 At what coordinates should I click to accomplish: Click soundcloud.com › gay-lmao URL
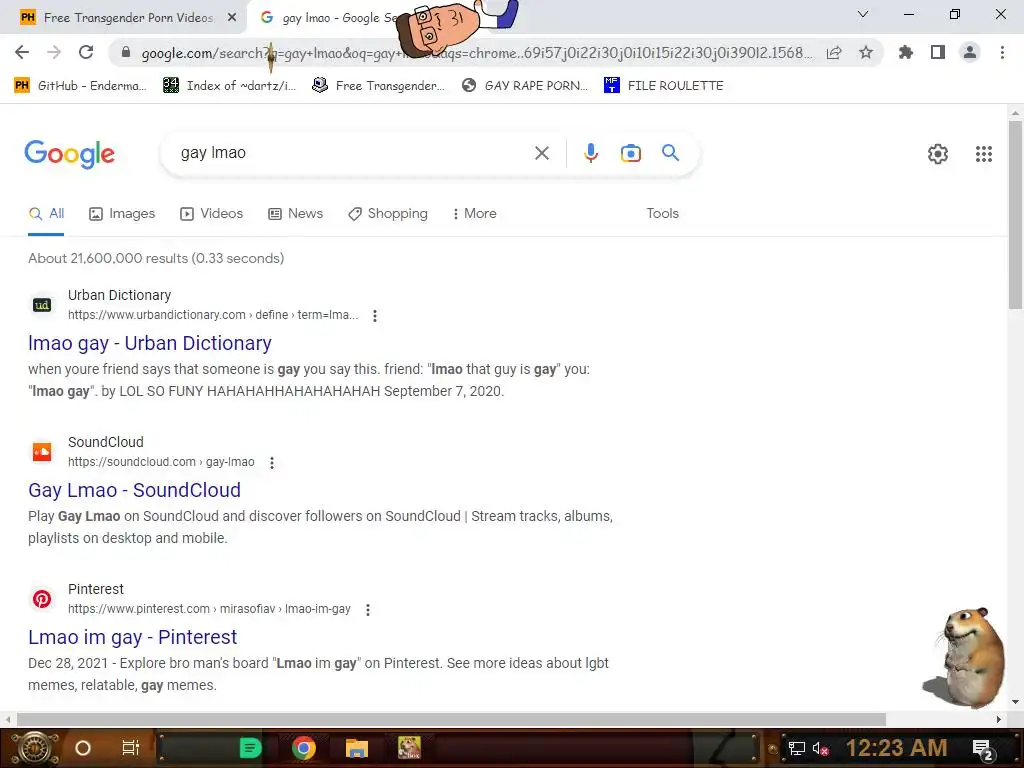161,462
